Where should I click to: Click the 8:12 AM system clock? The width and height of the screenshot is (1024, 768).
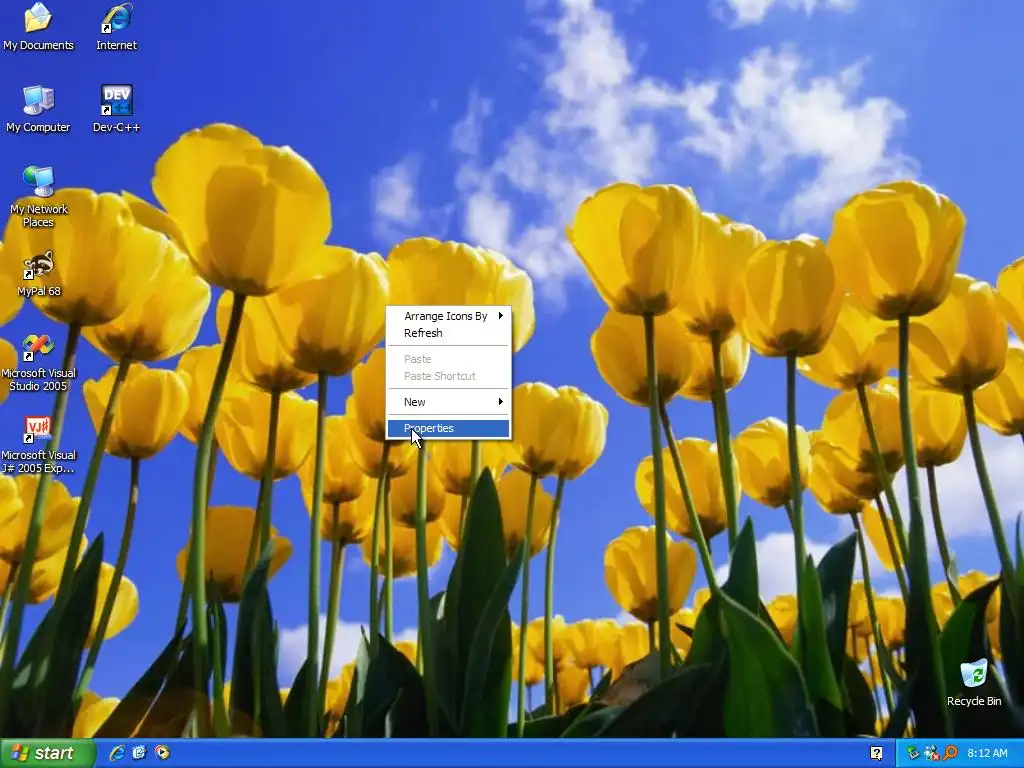tap(987, 753)
